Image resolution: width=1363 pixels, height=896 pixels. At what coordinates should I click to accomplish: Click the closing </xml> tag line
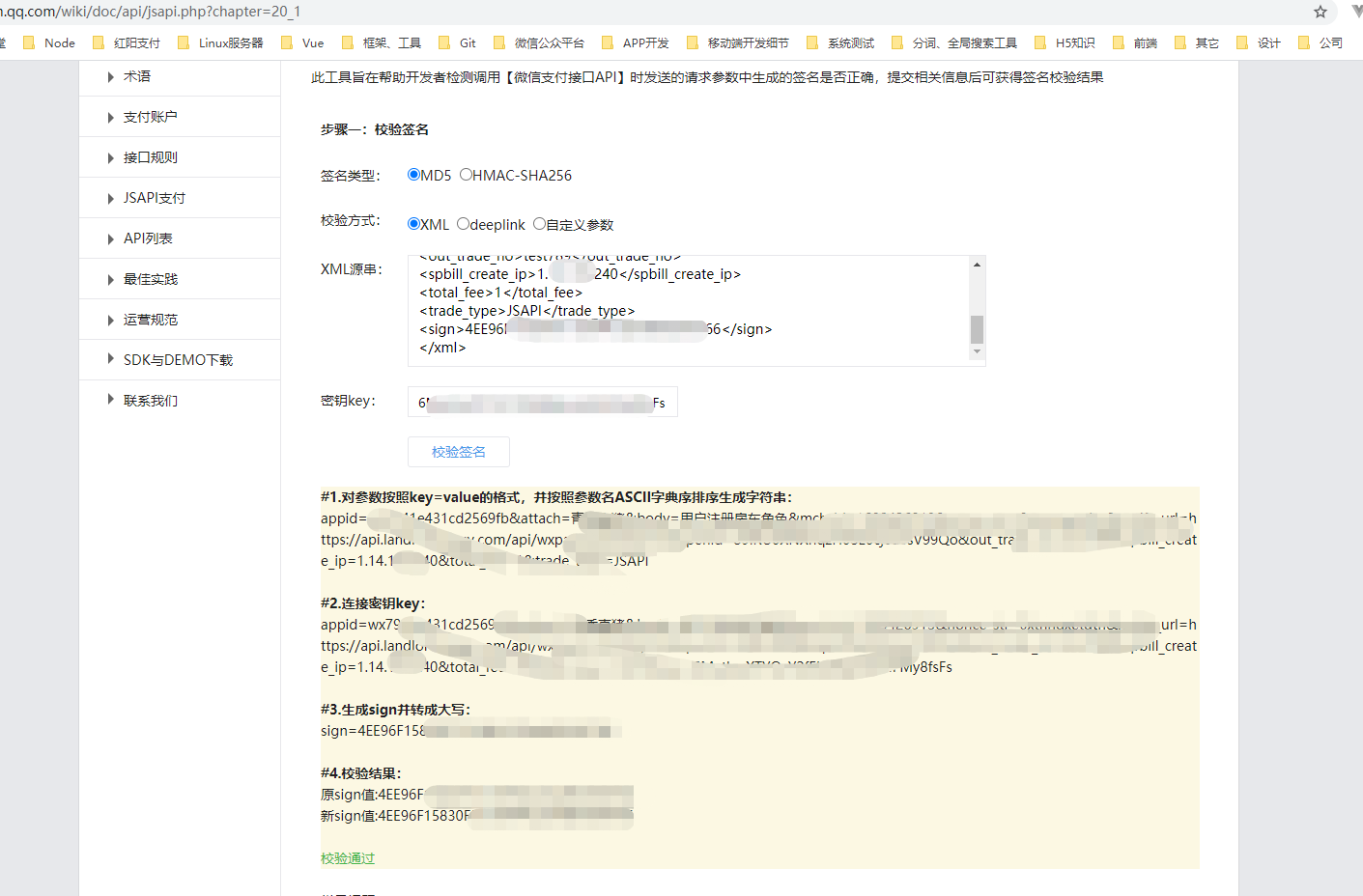(x=442, y=348)
